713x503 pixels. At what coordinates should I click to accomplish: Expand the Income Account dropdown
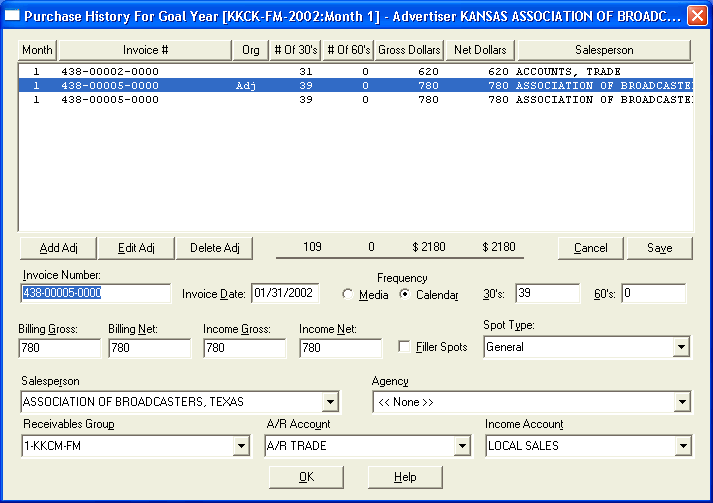coord(683,446)
